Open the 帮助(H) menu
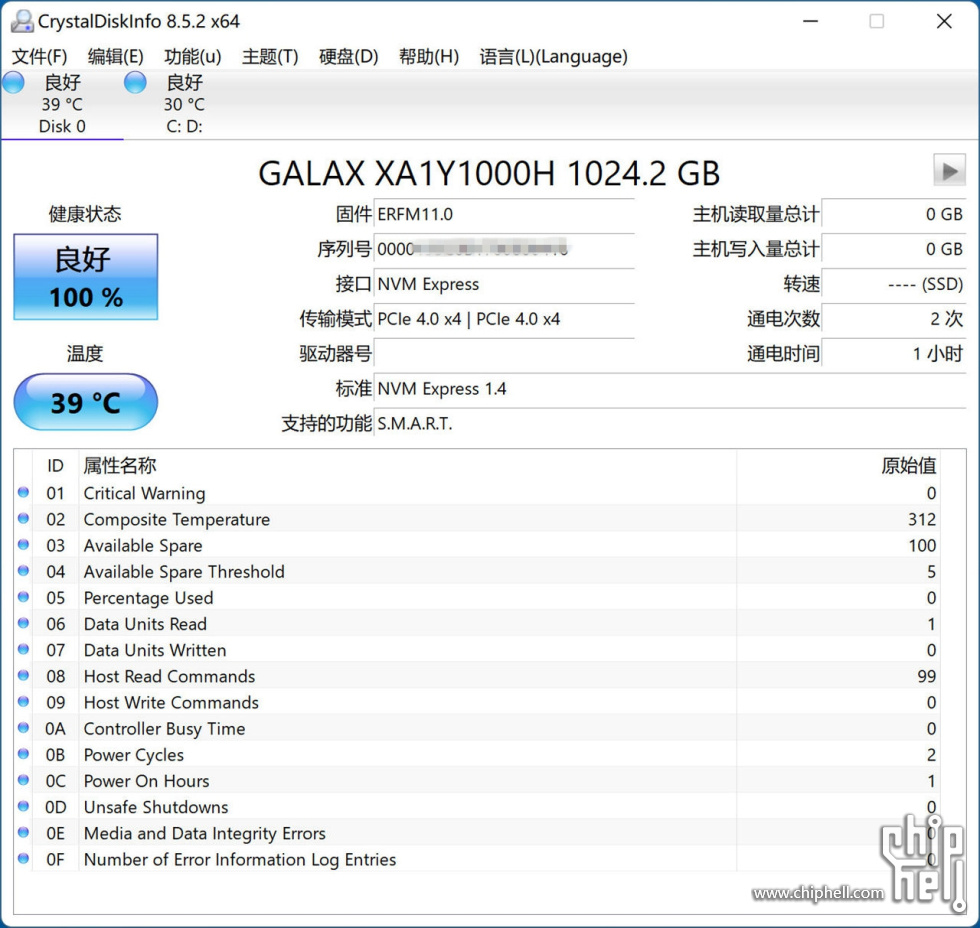Screen dimensions: 980x928 pos(429,57)
